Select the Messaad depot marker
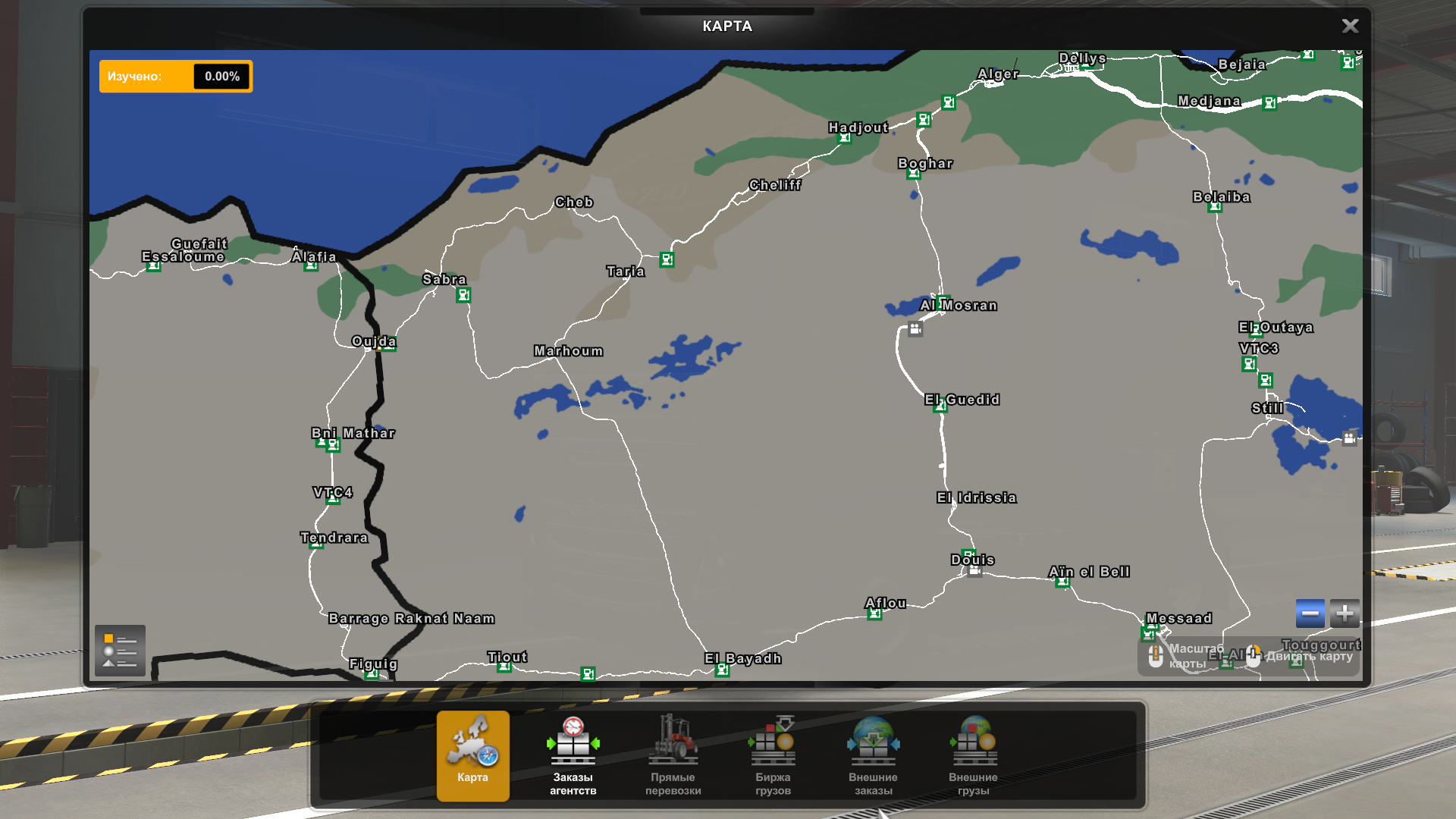The width and height of the screenshot is (1456, 819). (1150, 632)
